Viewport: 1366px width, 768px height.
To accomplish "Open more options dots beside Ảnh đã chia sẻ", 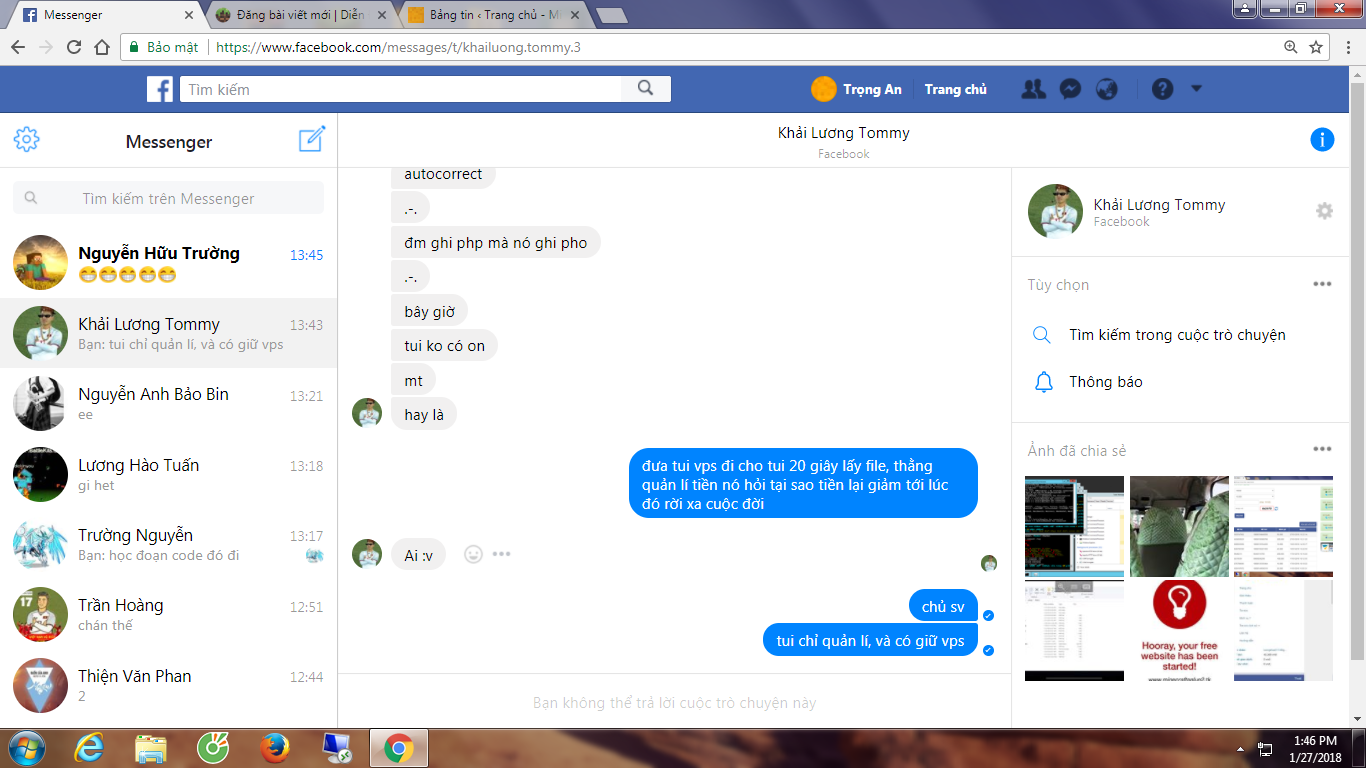I will click(x=1322, y=450).
